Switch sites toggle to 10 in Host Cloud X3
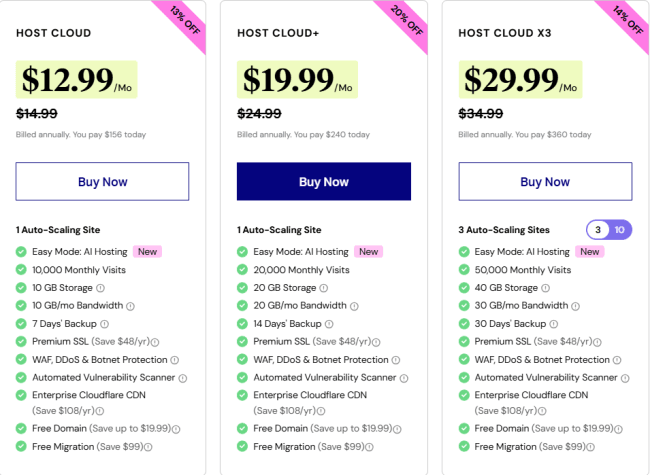Screen dimensions: 650x475 [x=620, y=230]
